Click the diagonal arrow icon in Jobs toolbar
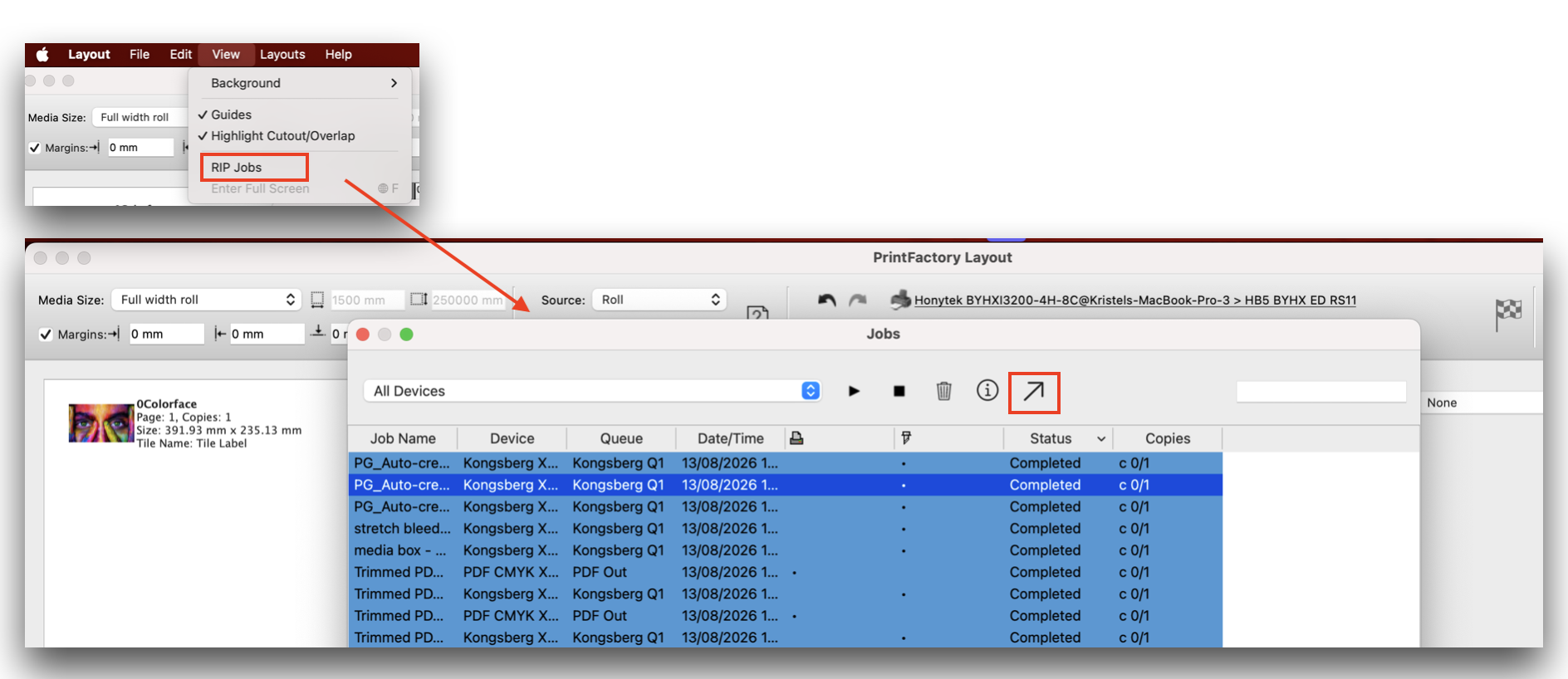1568x679 pixels. point(1034,392)
